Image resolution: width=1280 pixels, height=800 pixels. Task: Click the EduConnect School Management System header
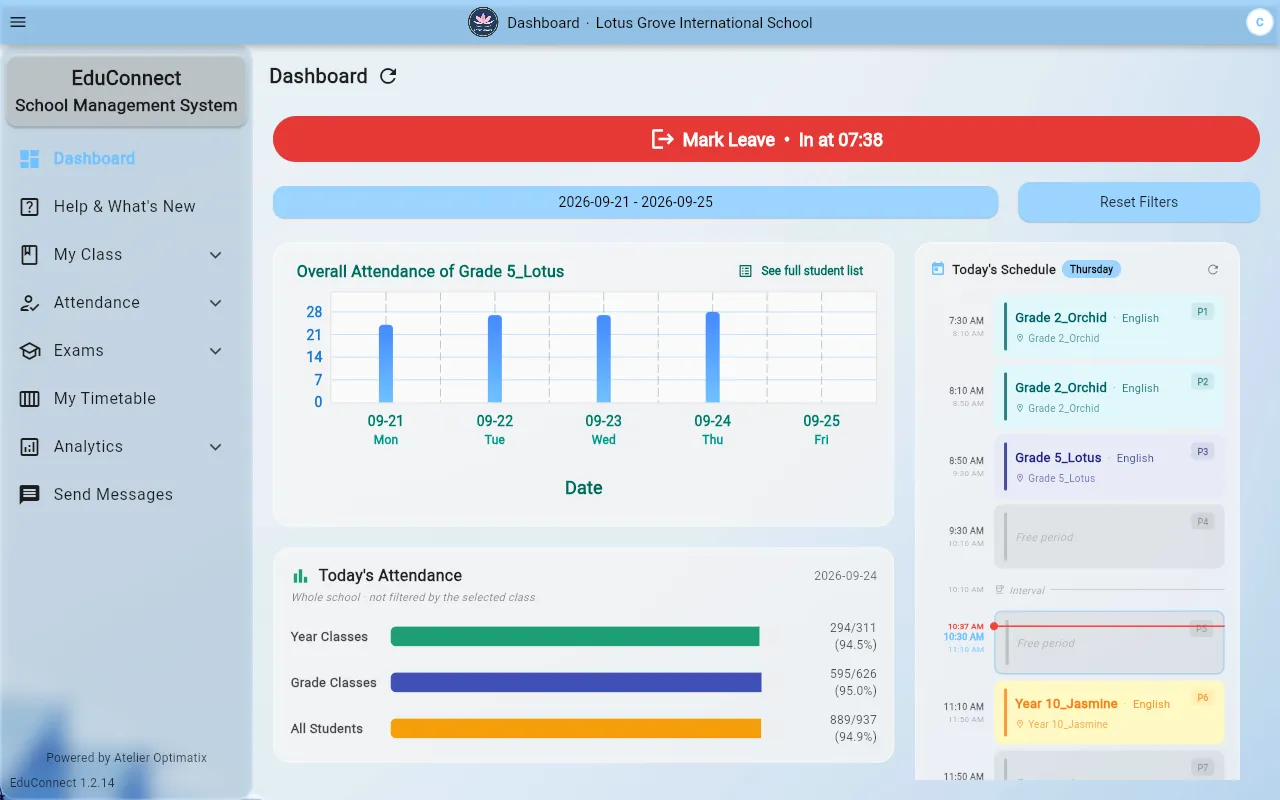coord(126,91)
